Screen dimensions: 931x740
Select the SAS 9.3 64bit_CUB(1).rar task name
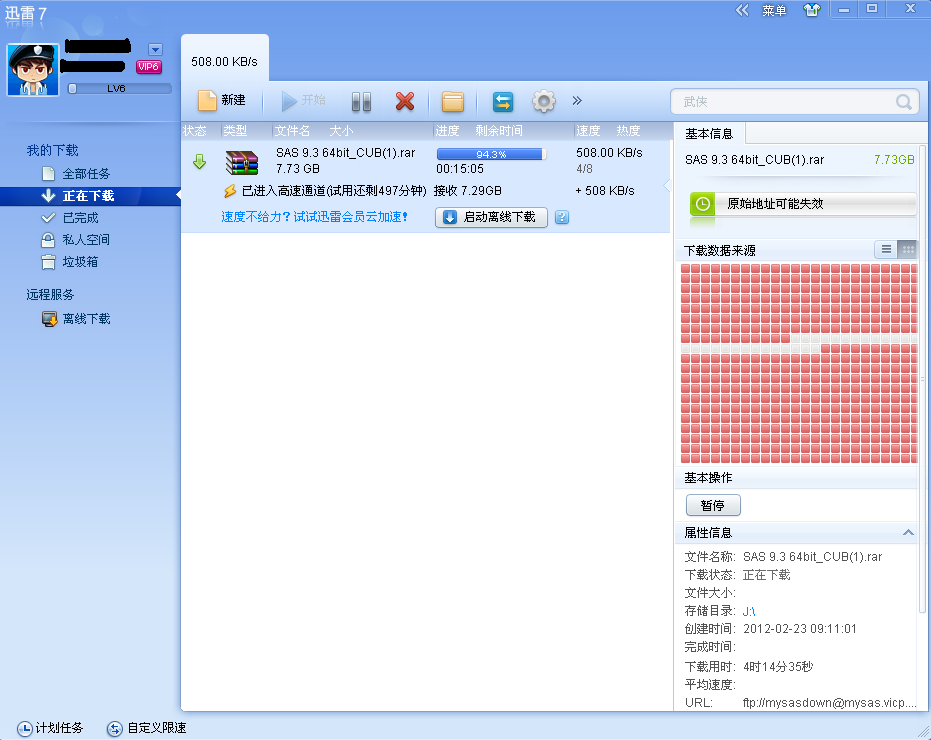(346, 153)
